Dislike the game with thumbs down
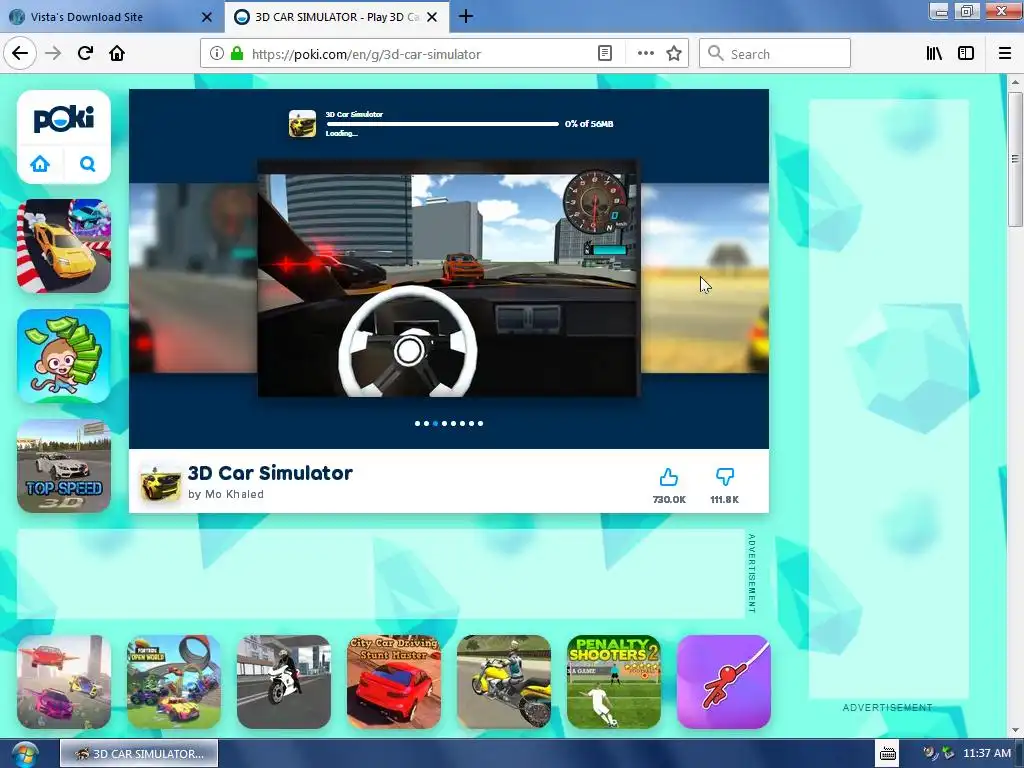Screen dimensions: 1024x768 pyautogui.click(x=725, y=477)
